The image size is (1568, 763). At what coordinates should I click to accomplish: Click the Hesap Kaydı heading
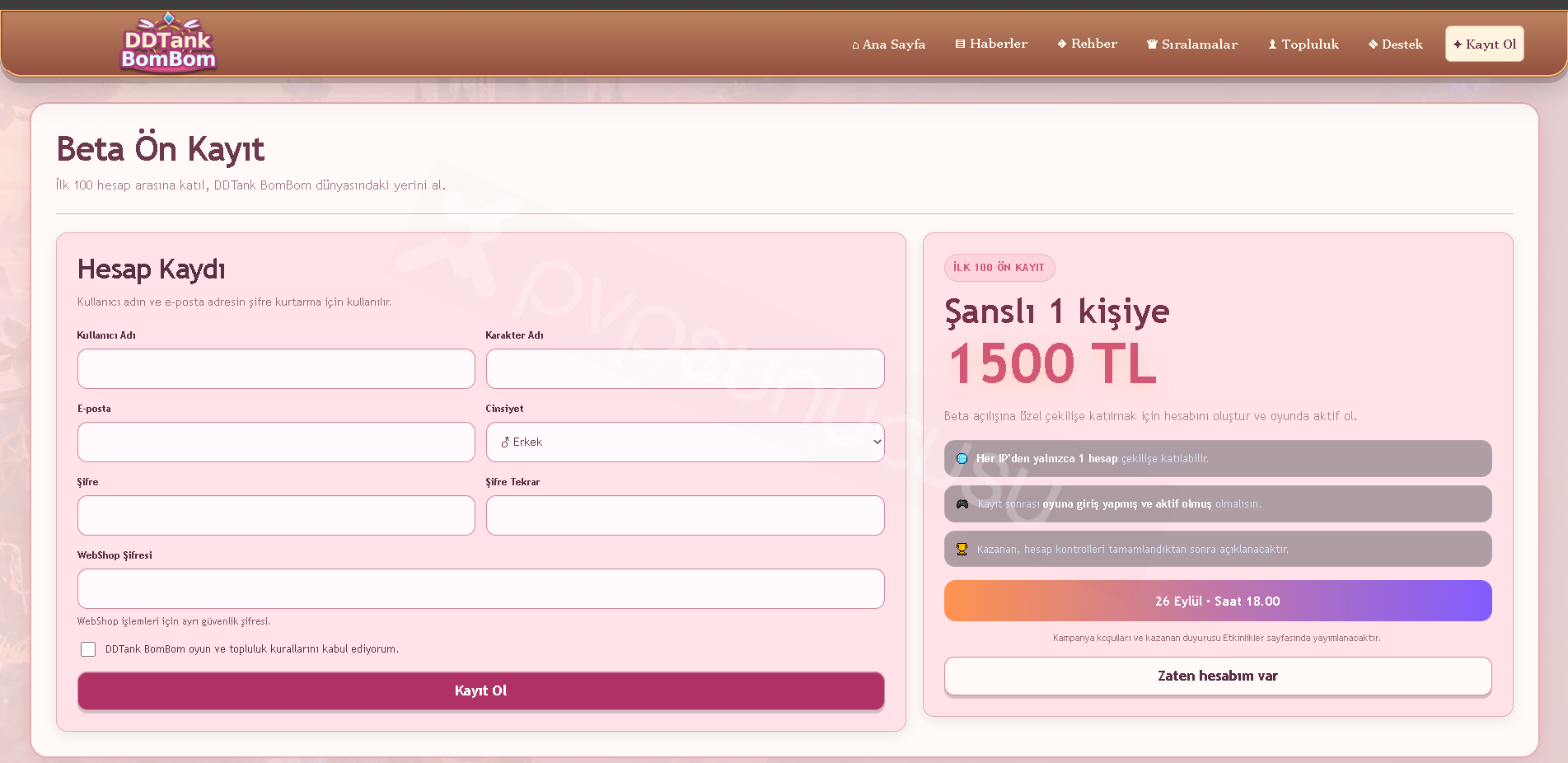[152, 269]
